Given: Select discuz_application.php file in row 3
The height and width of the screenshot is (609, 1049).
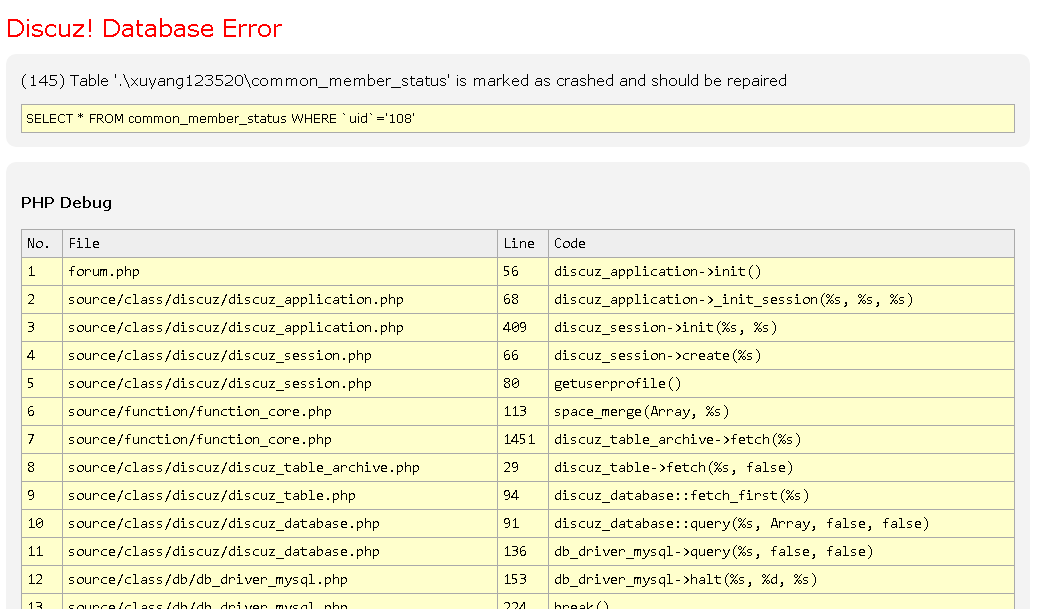Looking at the screenshot, I should pyautogui.click(x=280, y=328).
